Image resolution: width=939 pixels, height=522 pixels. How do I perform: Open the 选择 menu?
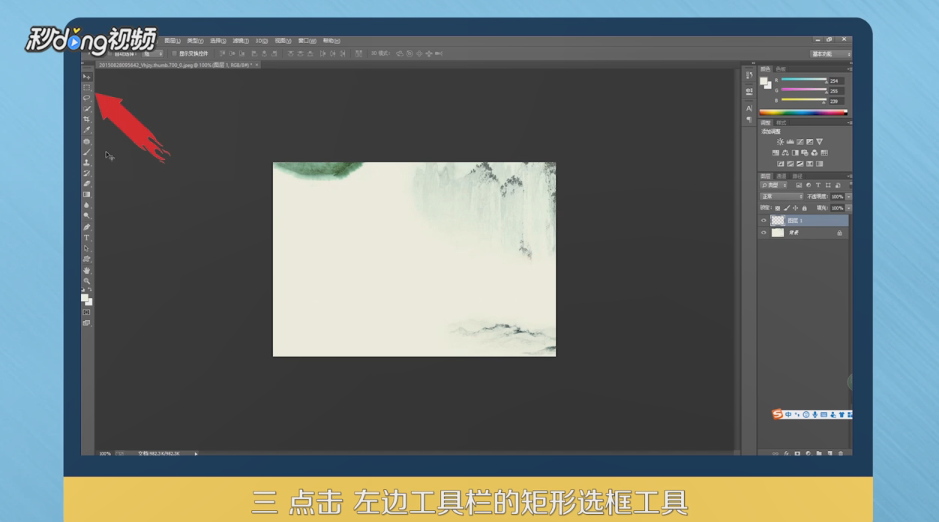[218, 41]
